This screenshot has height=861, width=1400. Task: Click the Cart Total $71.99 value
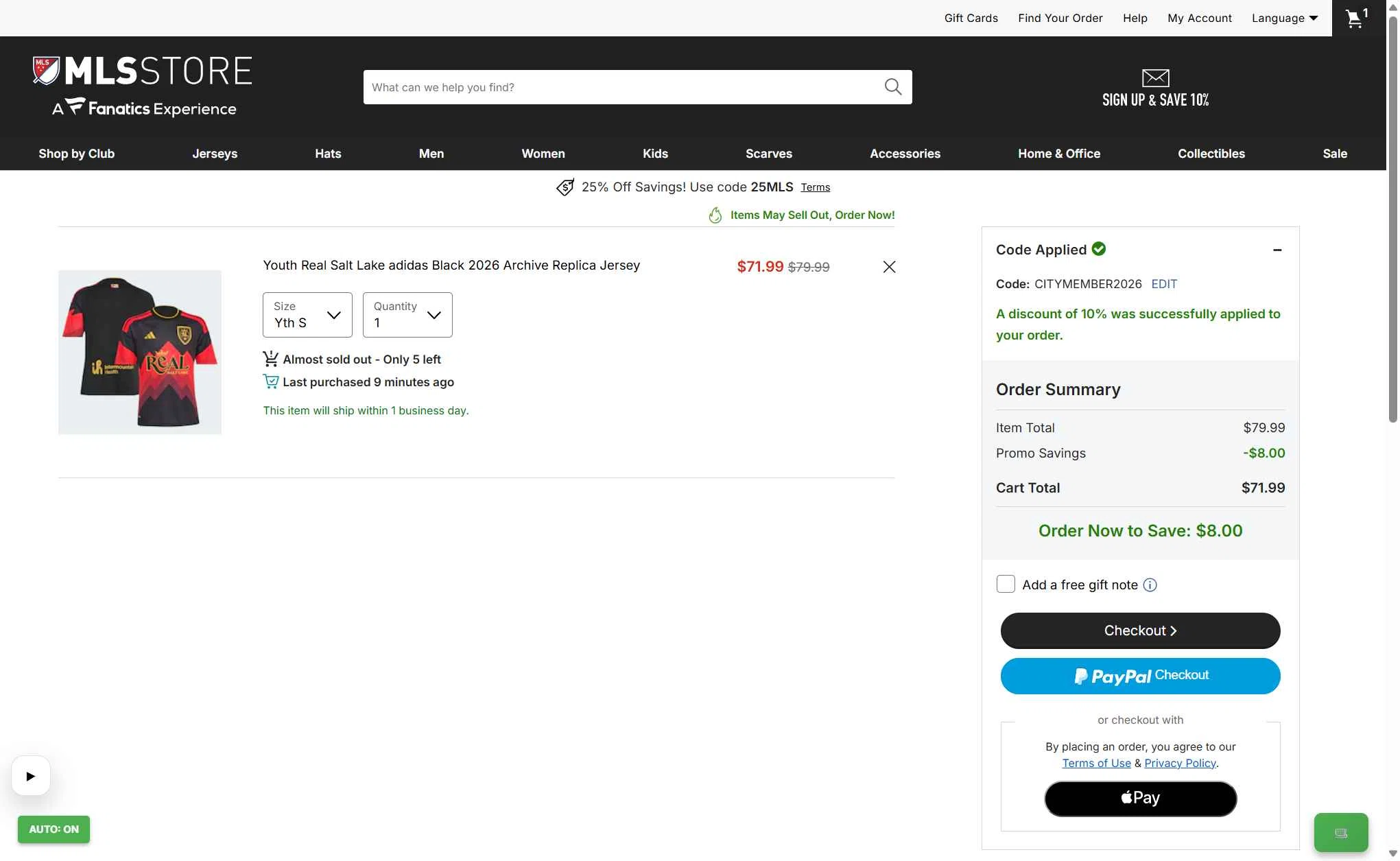point(1263,488)
